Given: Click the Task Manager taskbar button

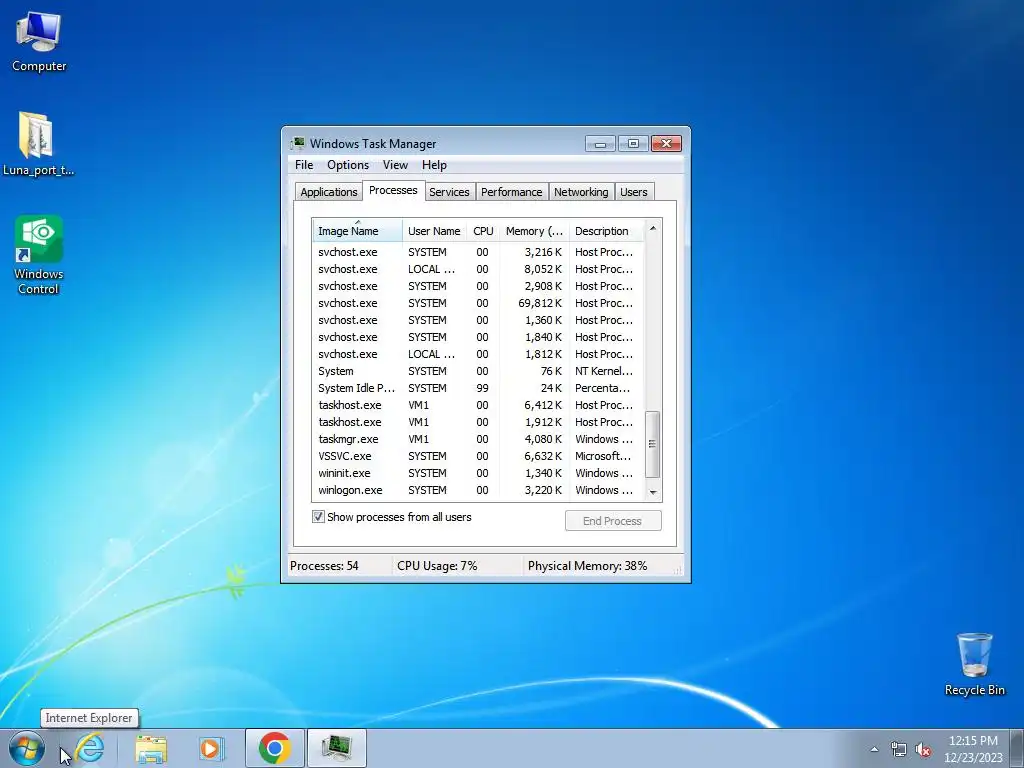Looking at the screenshot, I should pyautogui.click(x=336, y=748).
